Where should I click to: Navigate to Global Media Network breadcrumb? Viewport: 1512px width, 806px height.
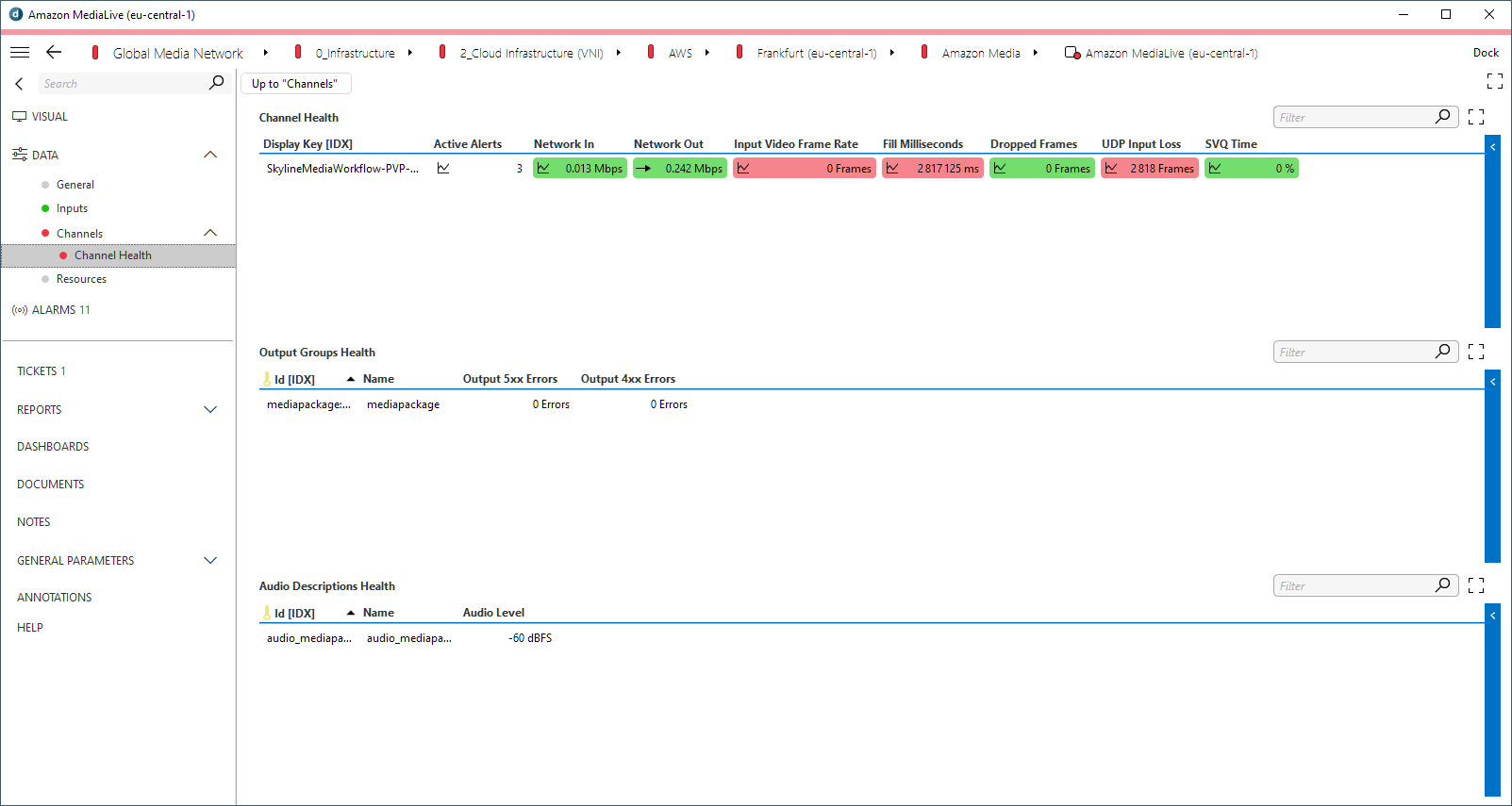click(x=178, y=54)
